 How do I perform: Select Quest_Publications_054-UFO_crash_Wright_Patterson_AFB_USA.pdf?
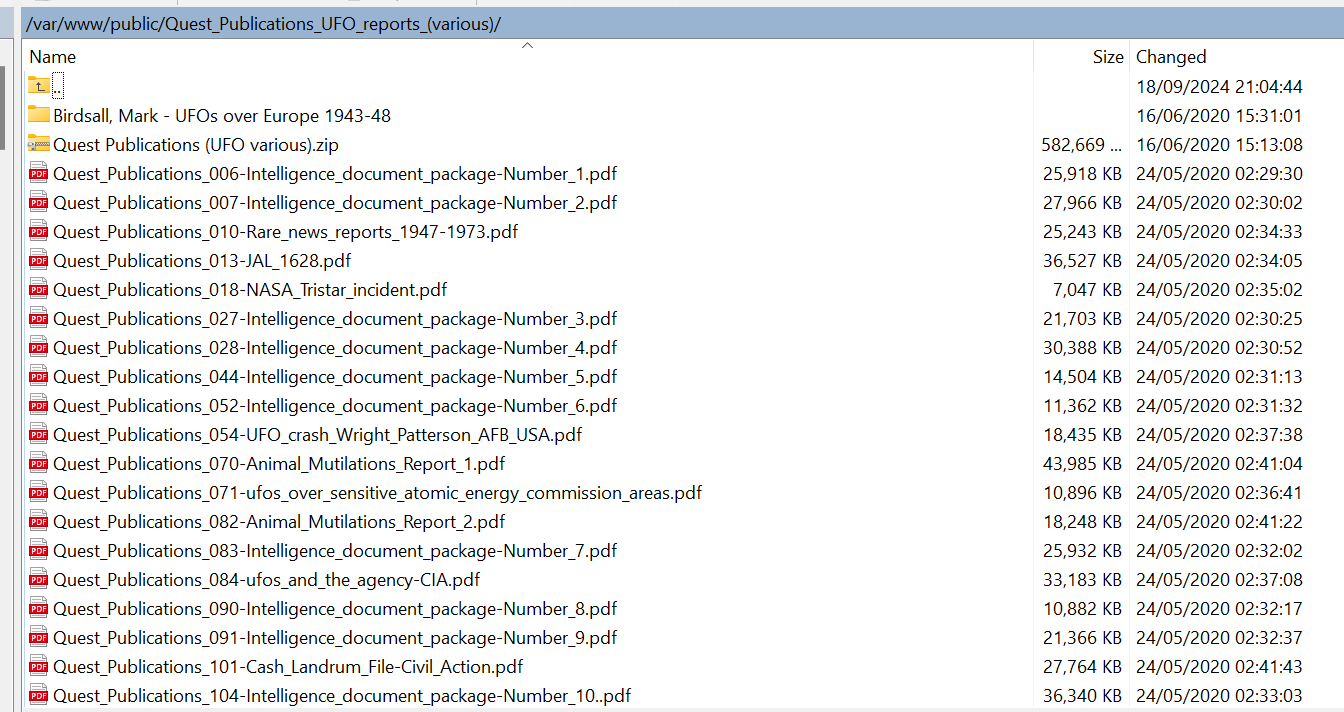click(318, 435)
